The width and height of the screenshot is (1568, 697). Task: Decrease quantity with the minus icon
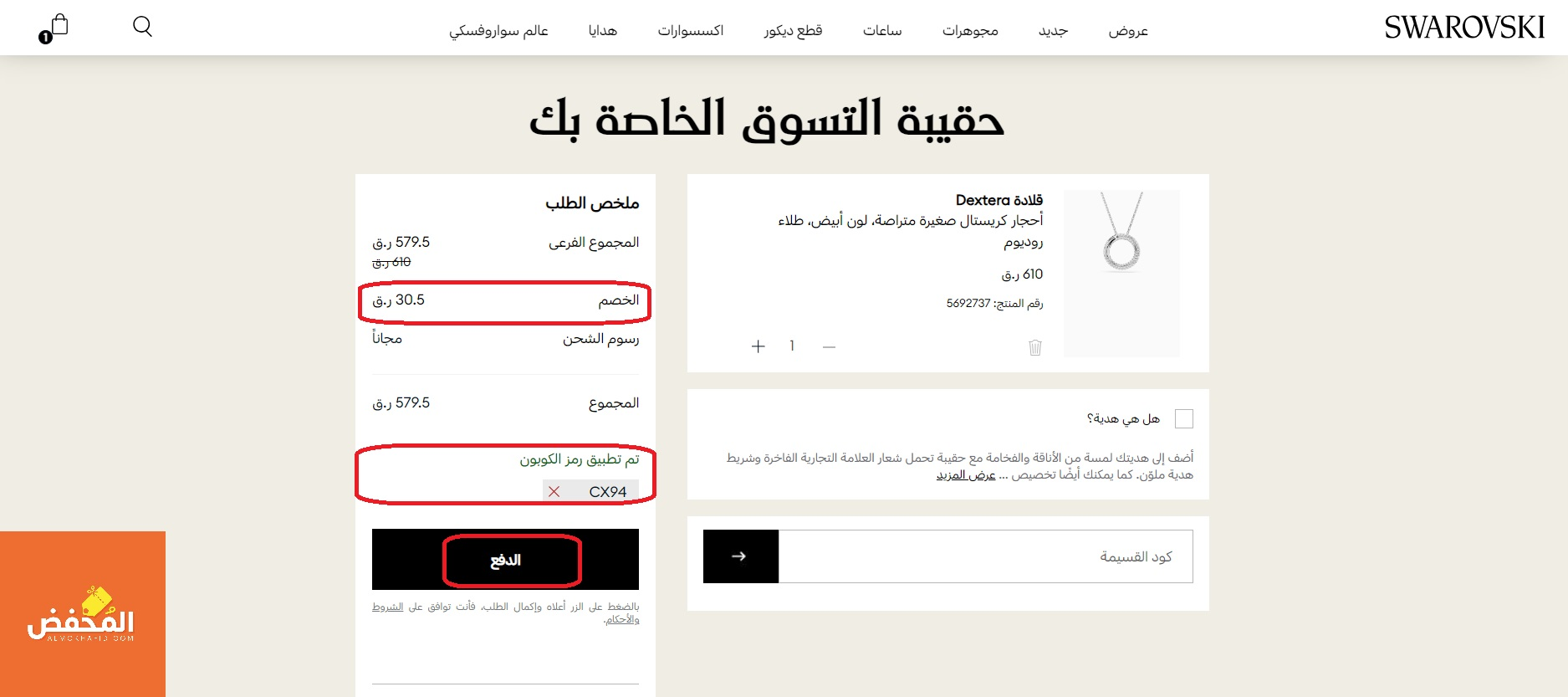point(829,346)
